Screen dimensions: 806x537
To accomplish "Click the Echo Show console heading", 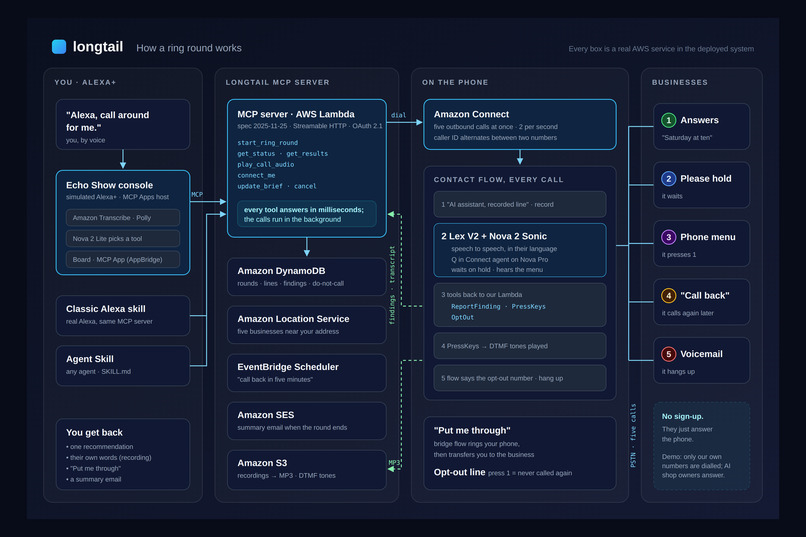I will (x=109, y=185).
